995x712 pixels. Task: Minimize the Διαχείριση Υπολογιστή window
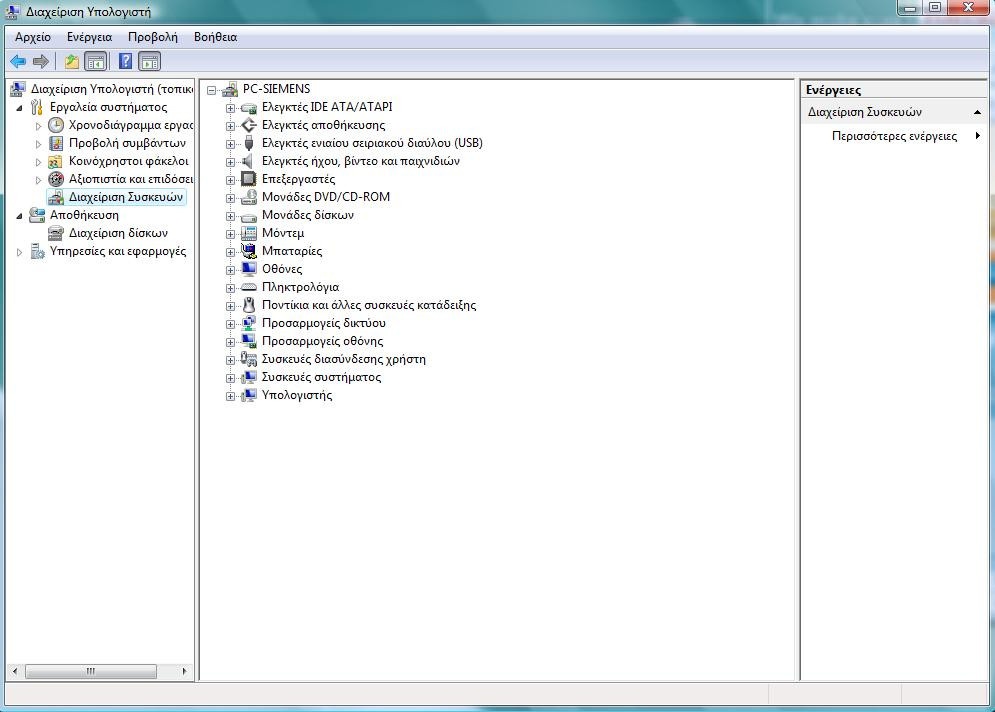pos(910,8)
